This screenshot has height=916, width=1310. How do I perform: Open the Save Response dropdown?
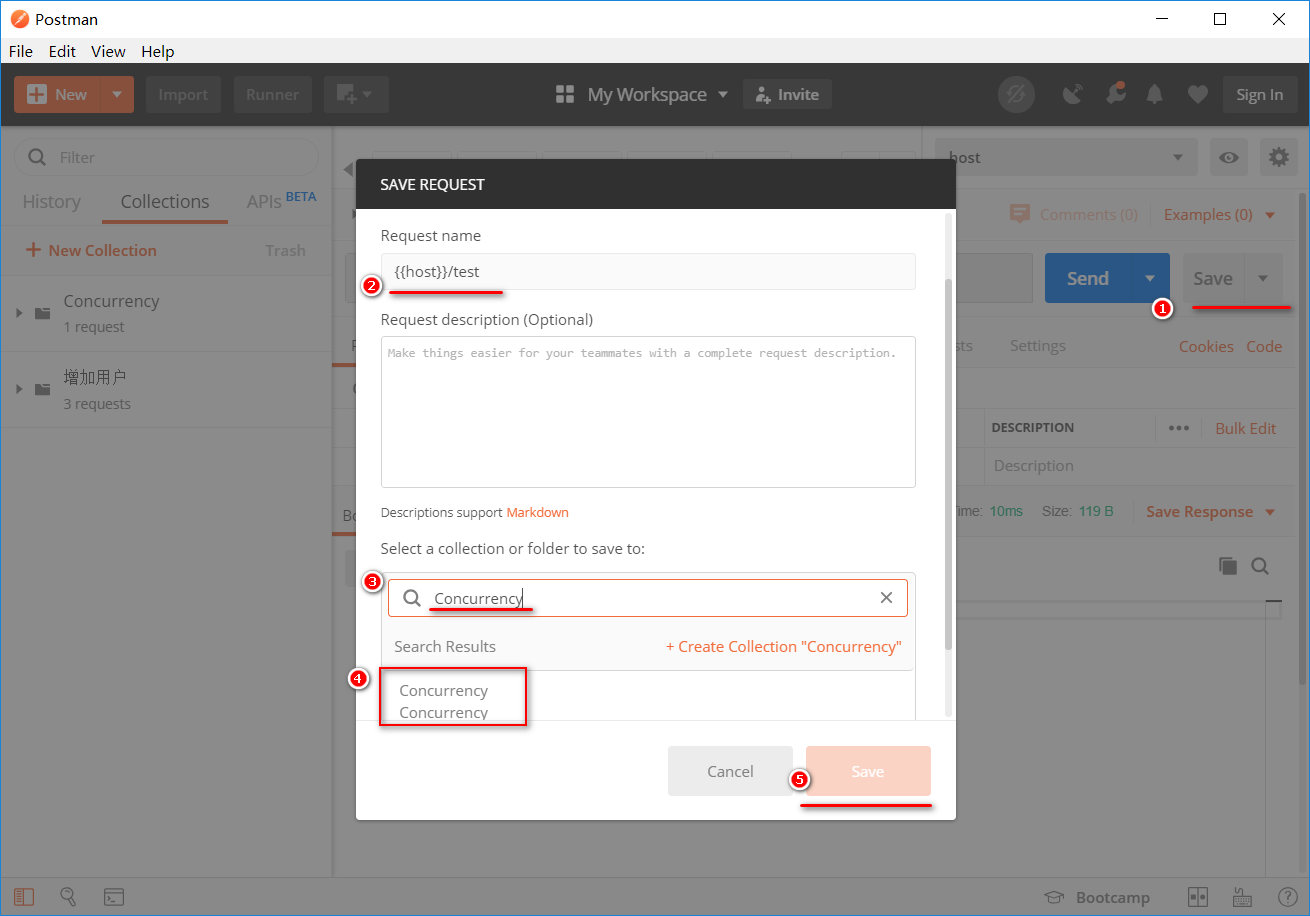point(1210,511)
